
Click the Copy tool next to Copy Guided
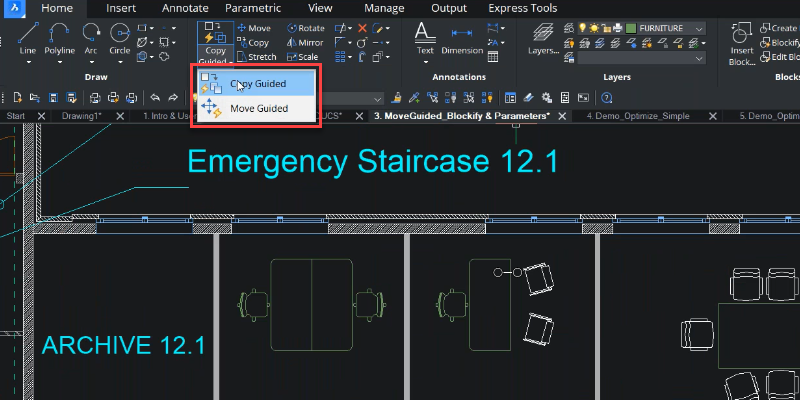[x=254, y=43]
